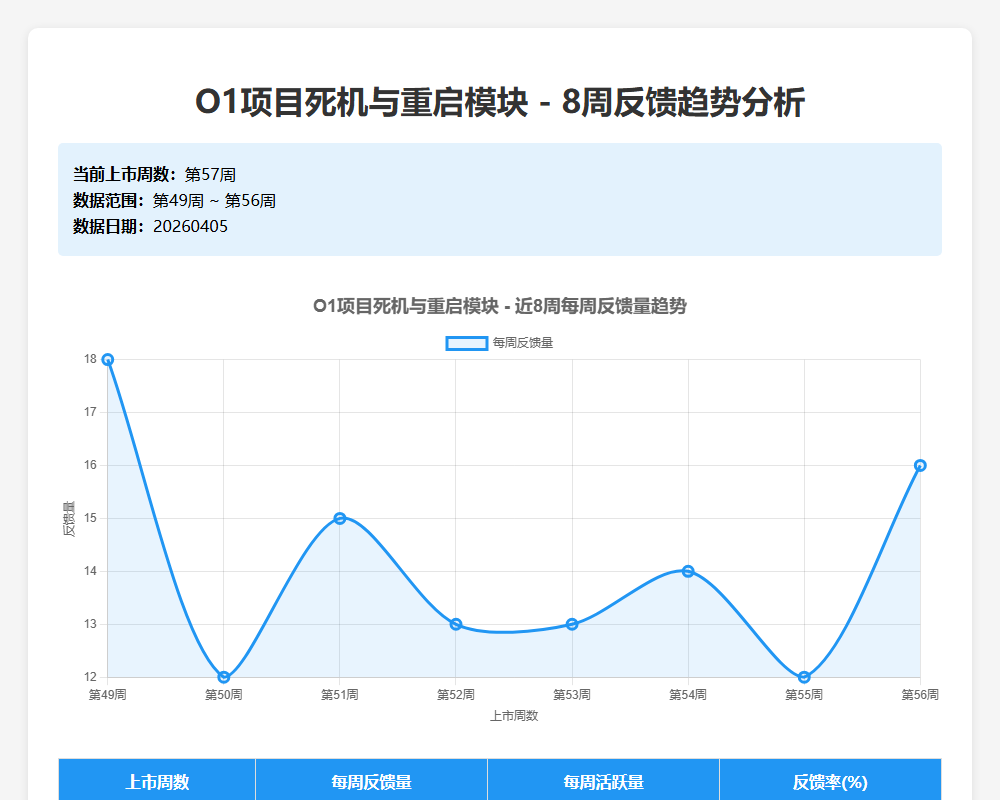Select the 第51周 data point at 15
The image size is (1000, 800).
coord(340,518)
